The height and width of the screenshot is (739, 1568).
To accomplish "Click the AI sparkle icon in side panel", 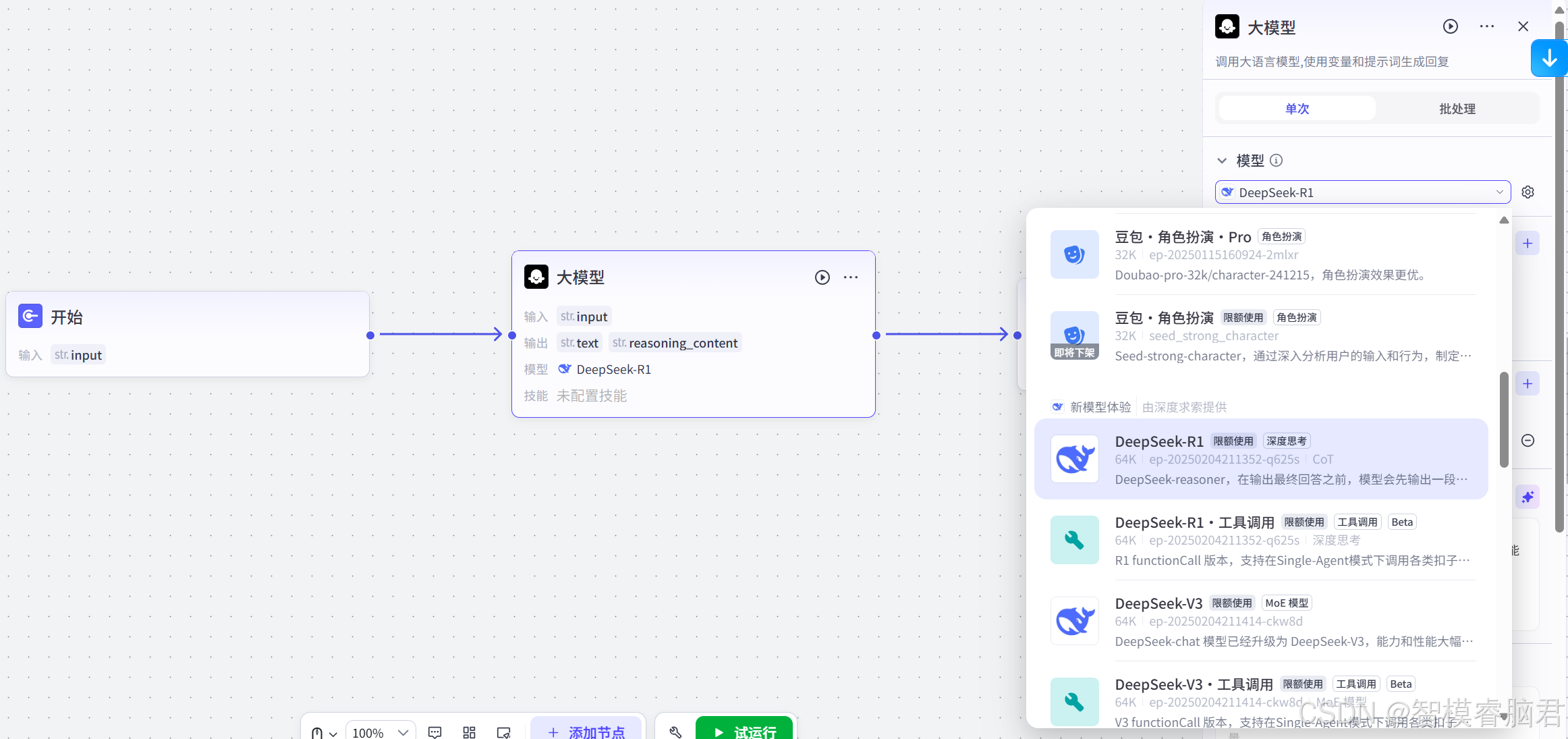I will [x=1528, y=497].
